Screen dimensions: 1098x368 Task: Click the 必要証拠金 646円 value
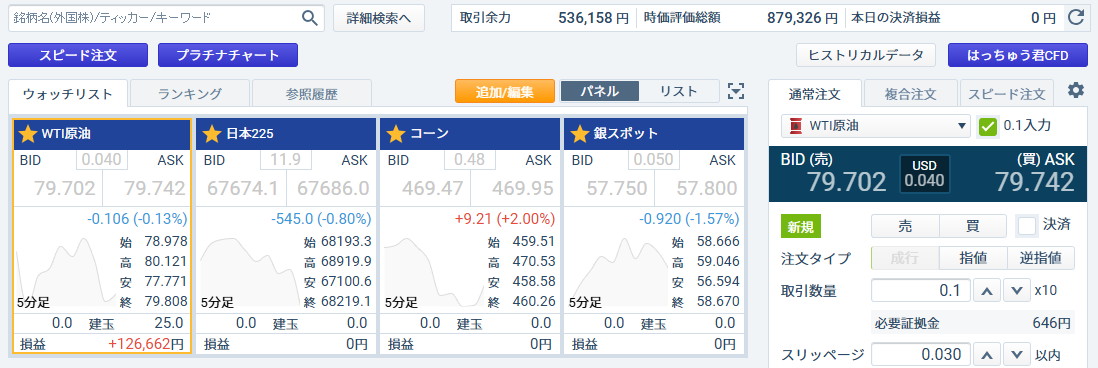tap(1051, 323)
